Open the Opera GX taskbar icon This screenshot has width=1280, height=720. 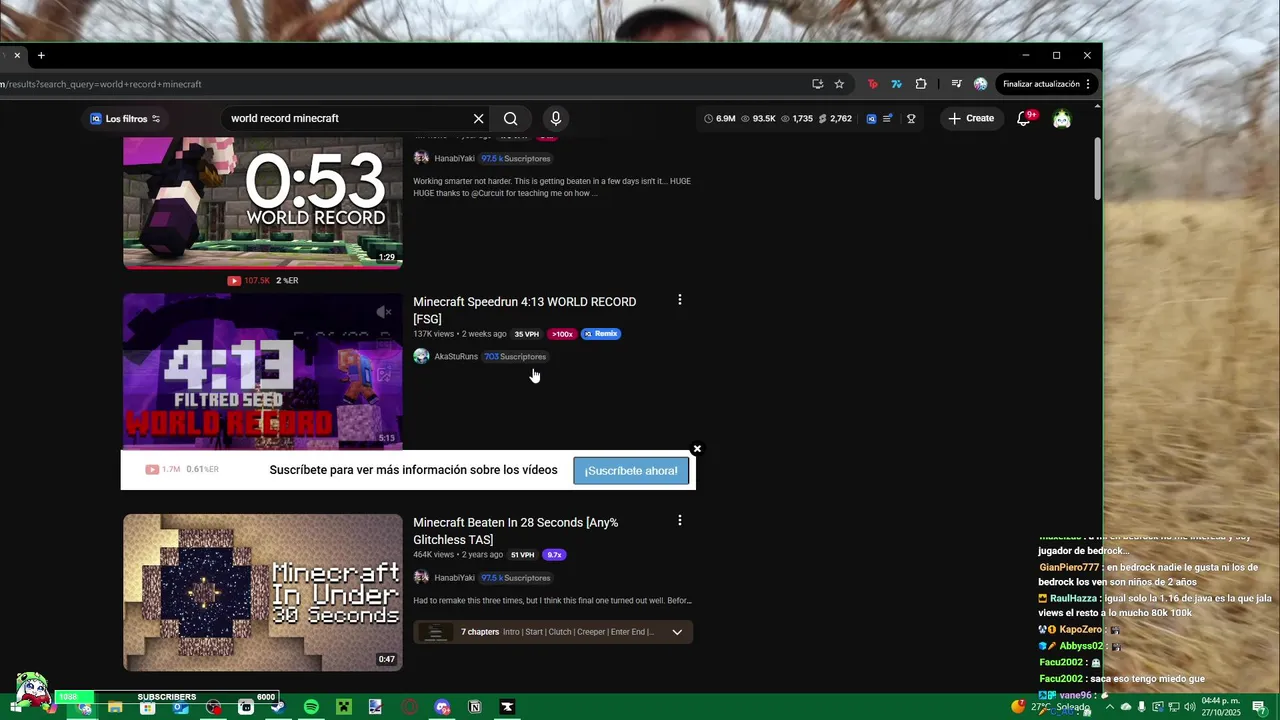pos(410,707)
